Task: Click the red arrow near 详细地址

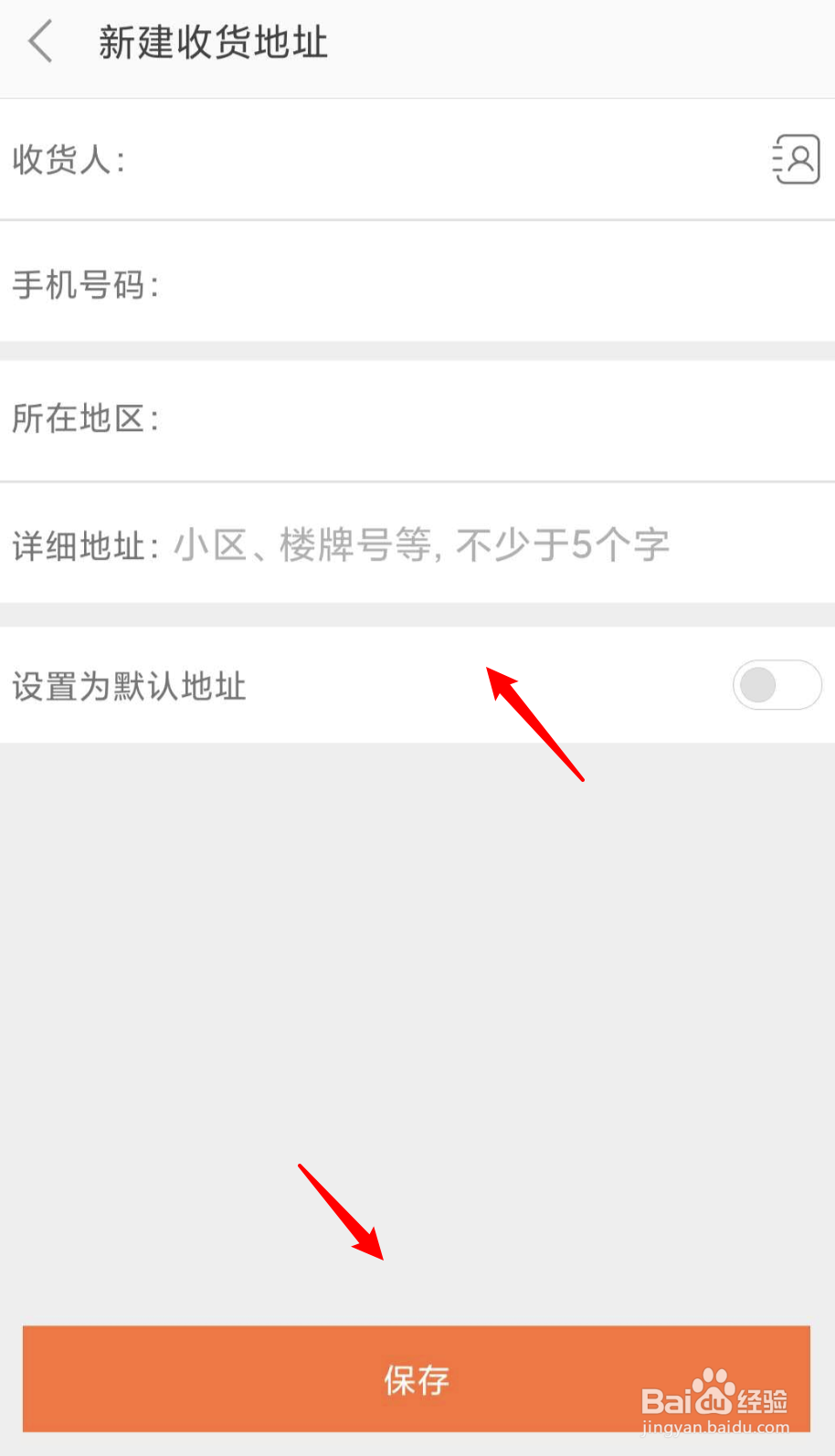Action: pyautogui.click(x=534, y=723)
